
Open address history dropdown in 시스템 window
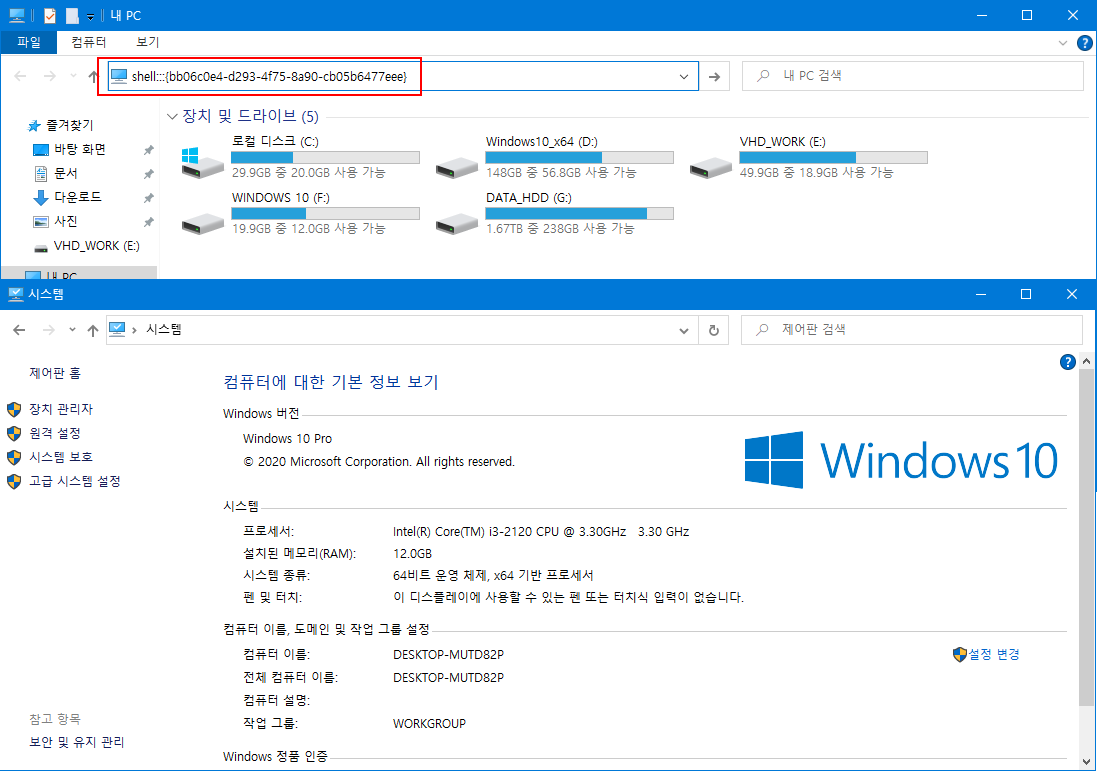click(684, 330)
